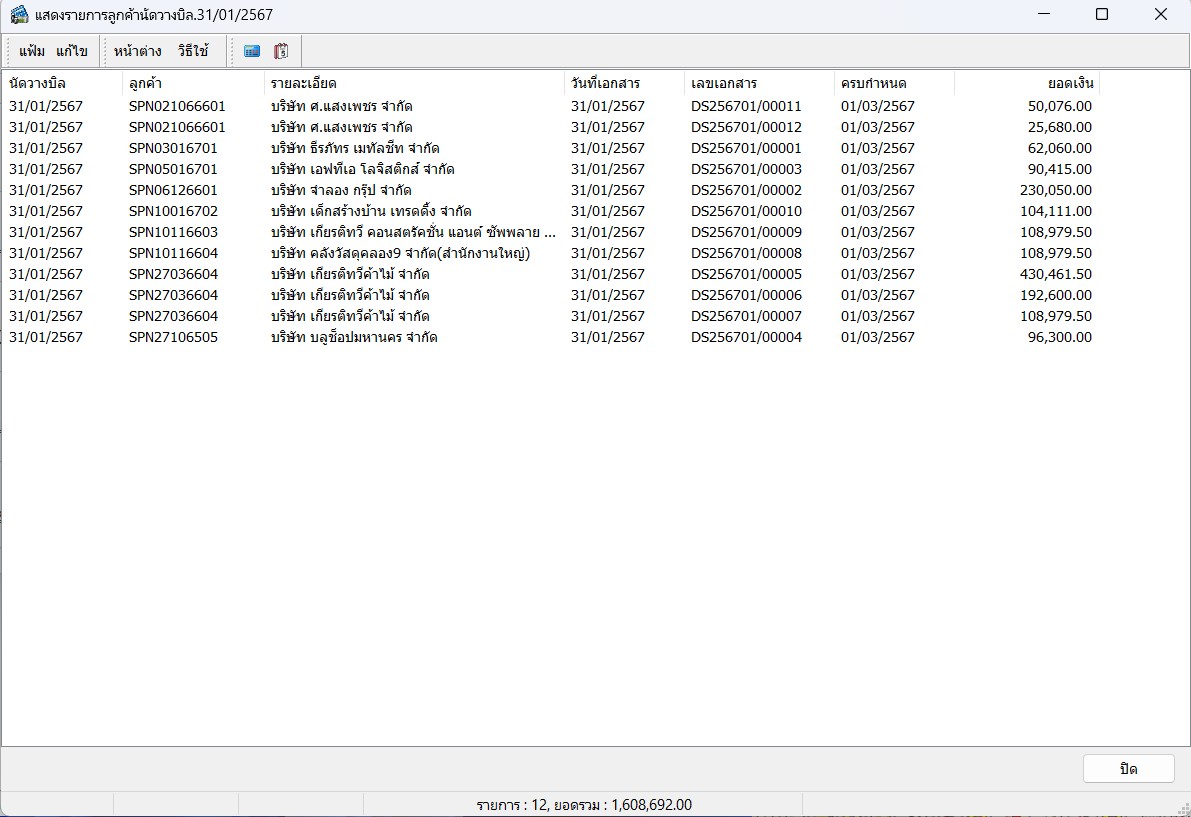The image size is (1191, 817).
Task: Sort by ยอดเงิน column header
Action: [1026, 84]
